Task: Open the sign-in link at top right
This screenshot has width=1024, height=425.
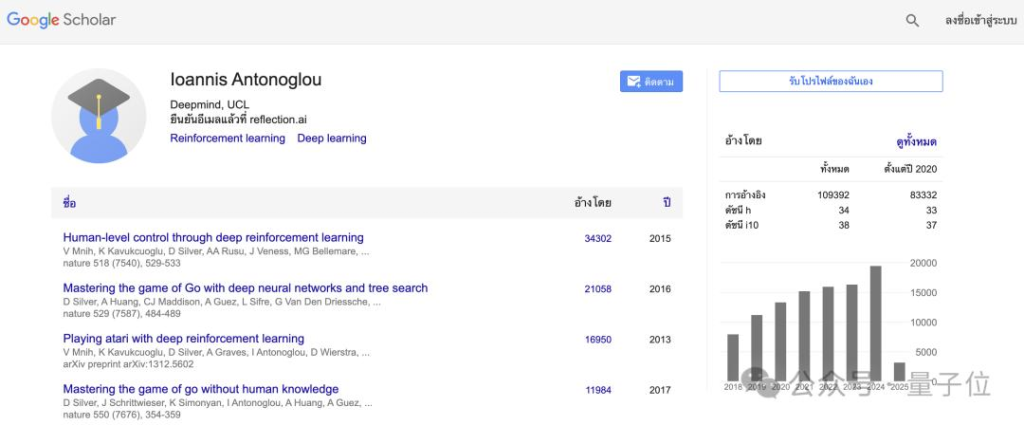Action: tap(981, 20)
